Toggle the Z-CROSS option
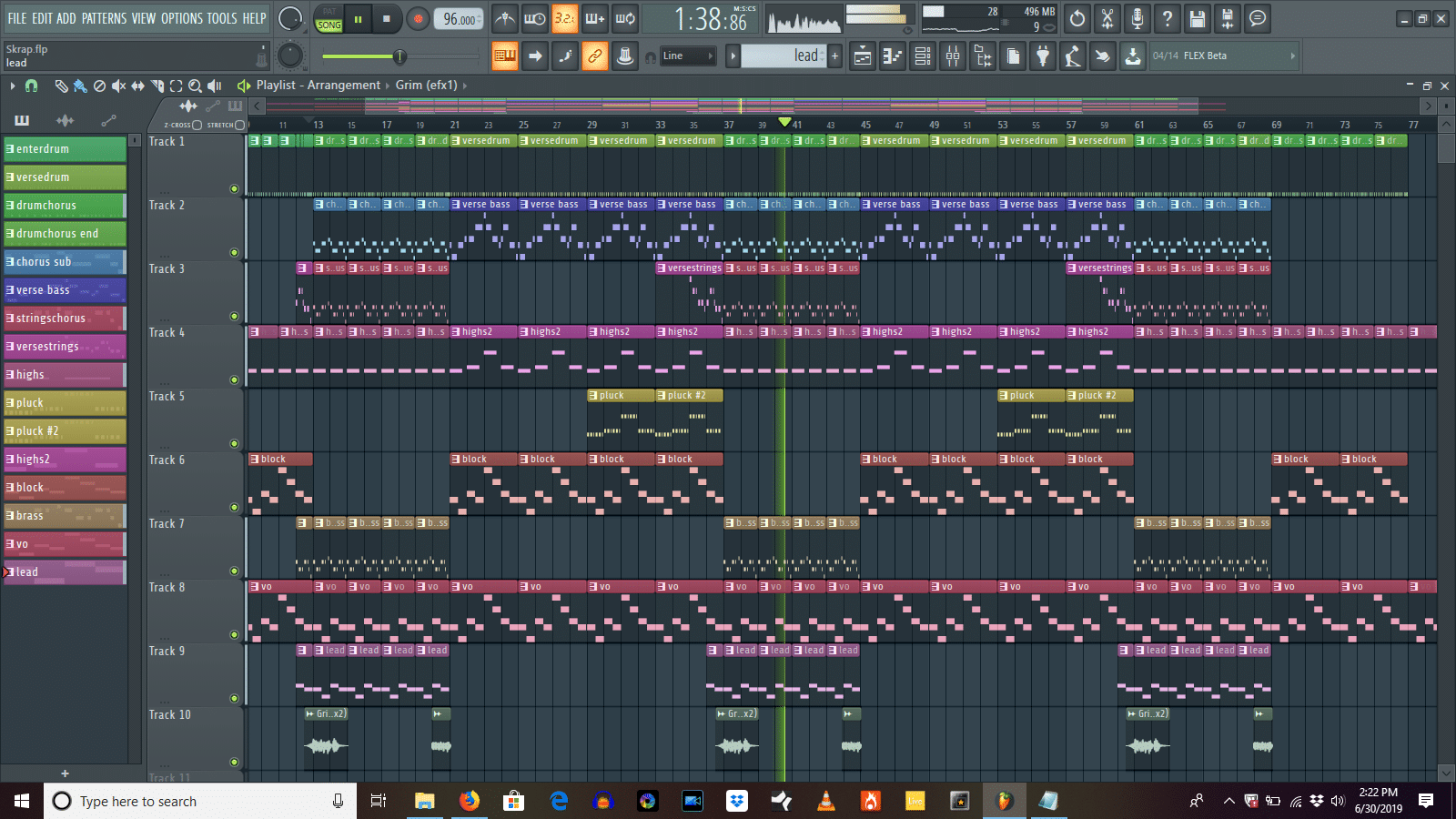The image size is (1456, 819). [x=197, y=125]
